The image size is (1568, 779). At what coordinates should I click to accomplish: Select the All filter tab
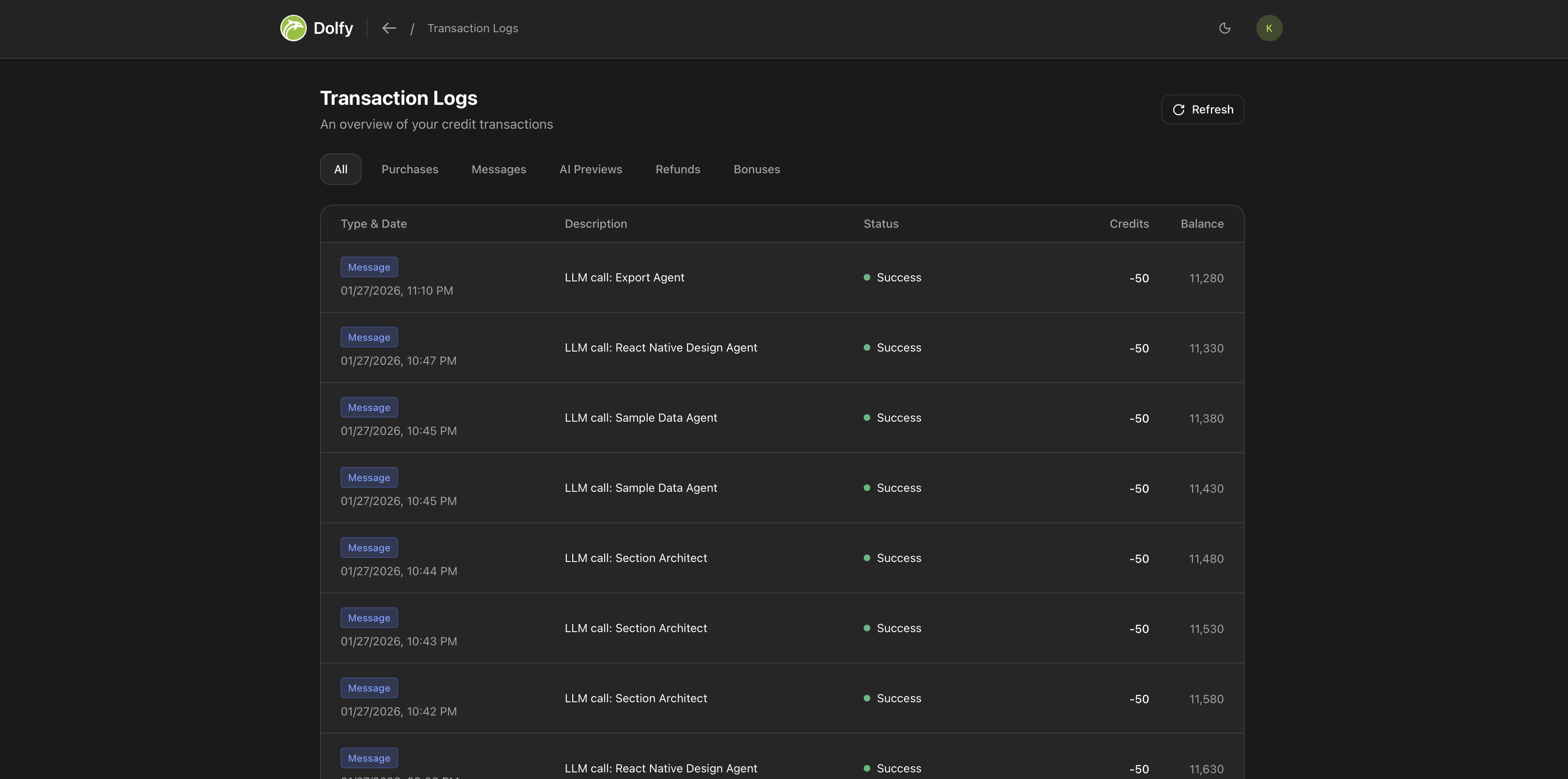pos(340,169)
